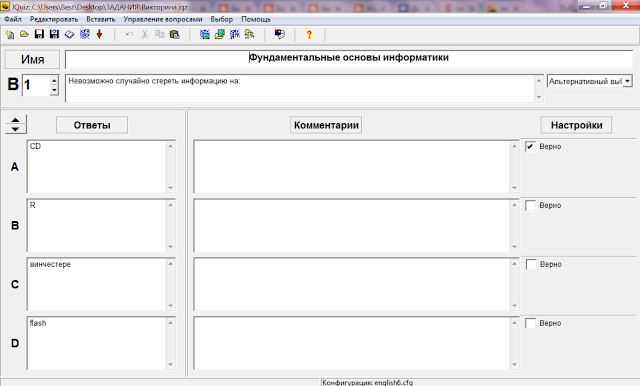Click the Комментарии button
The width and height of the screenshot is (640, 386).
point(326,125)
